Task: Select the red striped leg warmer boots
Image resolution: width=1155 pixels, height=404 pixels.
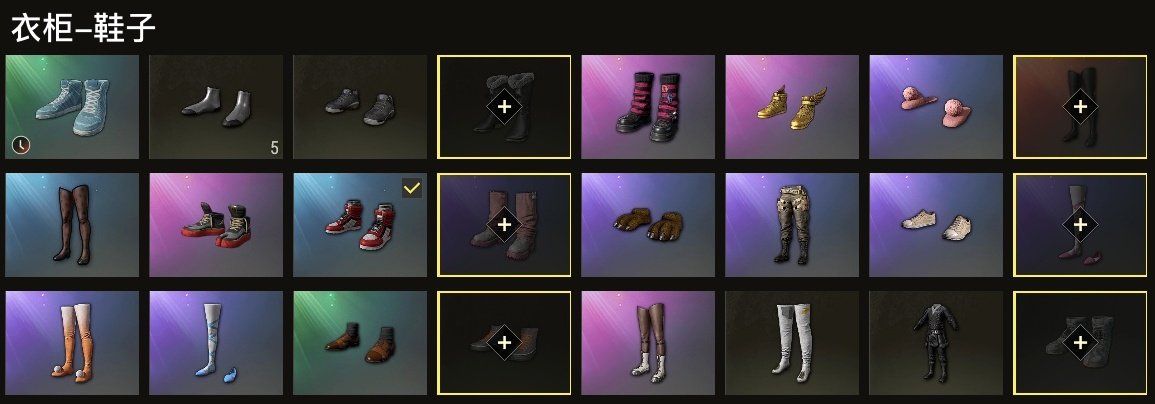Action: 647,107
